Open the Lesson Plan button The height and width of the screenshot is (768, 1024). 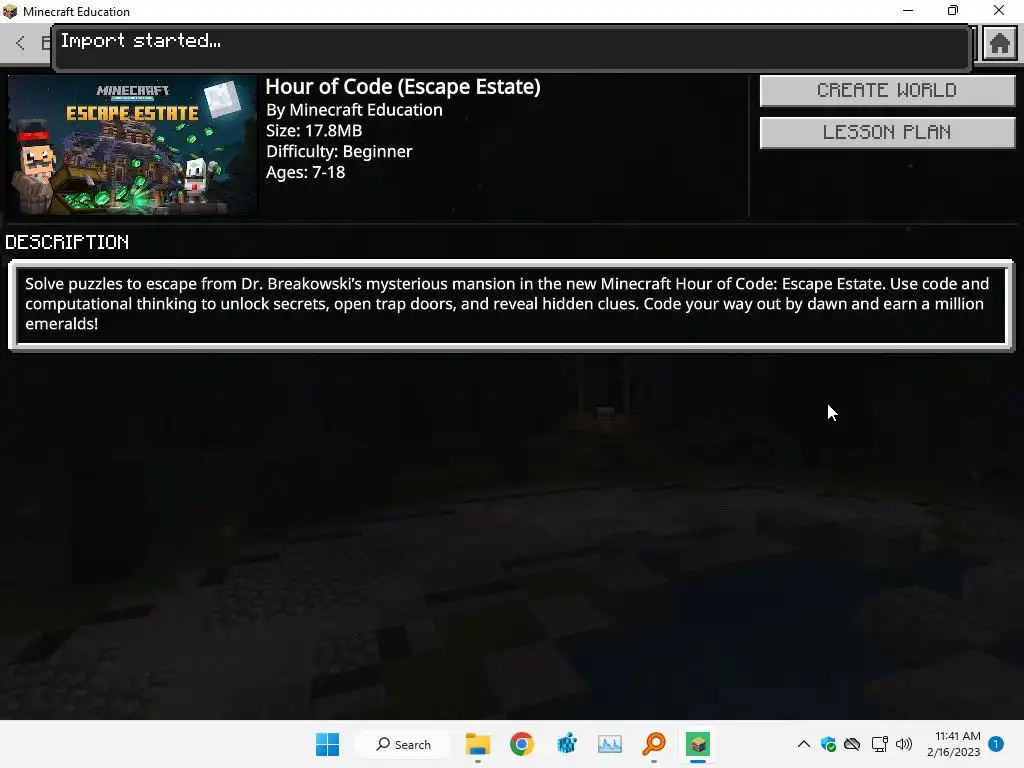tap(887, 133)
